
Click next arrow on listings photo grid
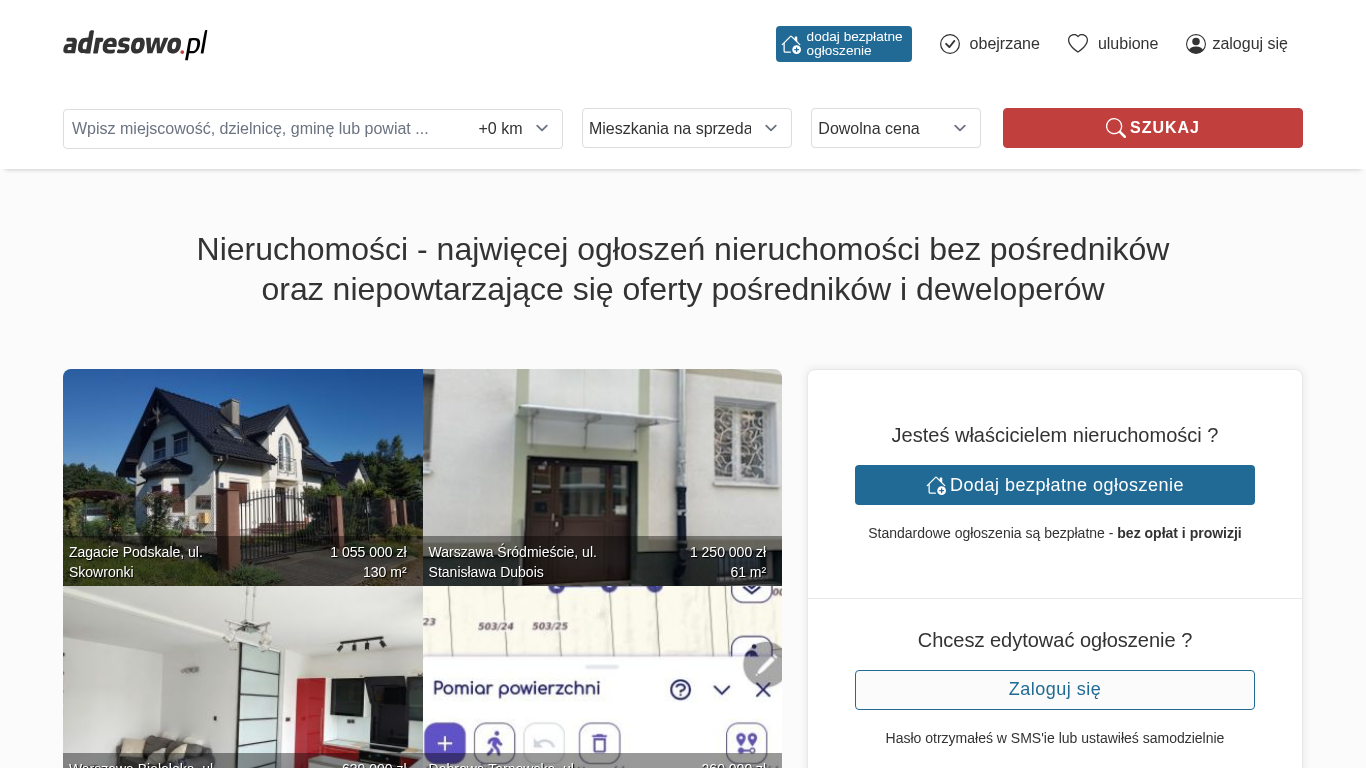[764, 664]
